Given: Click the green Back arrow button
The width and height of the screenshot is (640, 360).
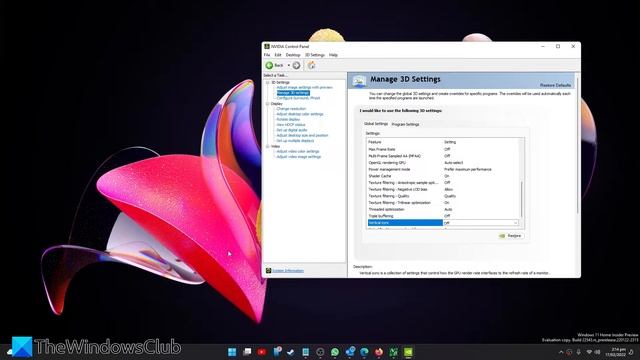Looking at the screenshot, I should [269, 65].
